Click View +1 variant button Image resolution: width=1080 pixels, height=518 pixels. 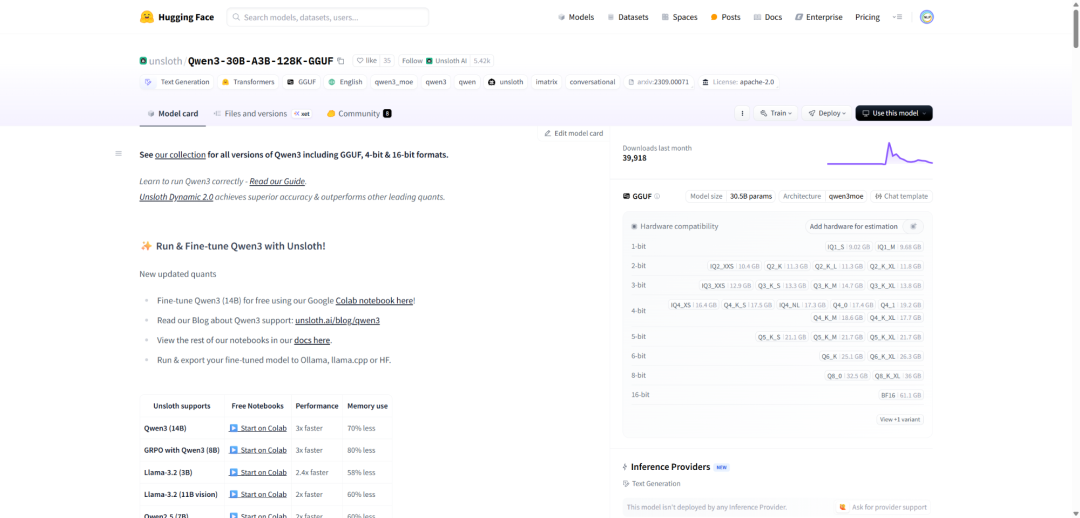[x=900, y=419]
